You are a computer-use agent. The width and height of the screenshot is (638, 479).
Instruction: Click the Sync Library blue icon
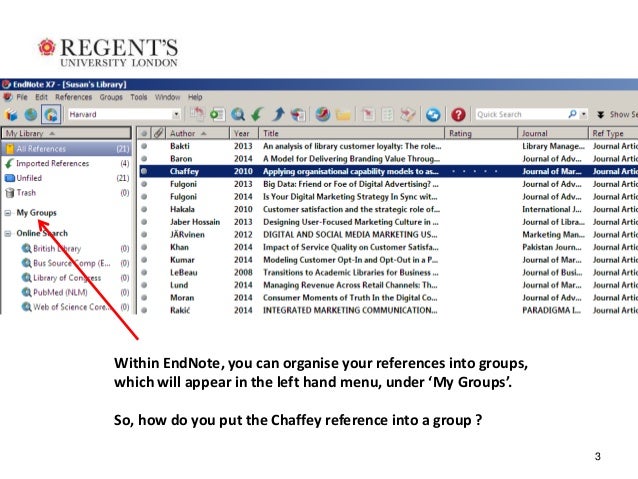point(433,115)
